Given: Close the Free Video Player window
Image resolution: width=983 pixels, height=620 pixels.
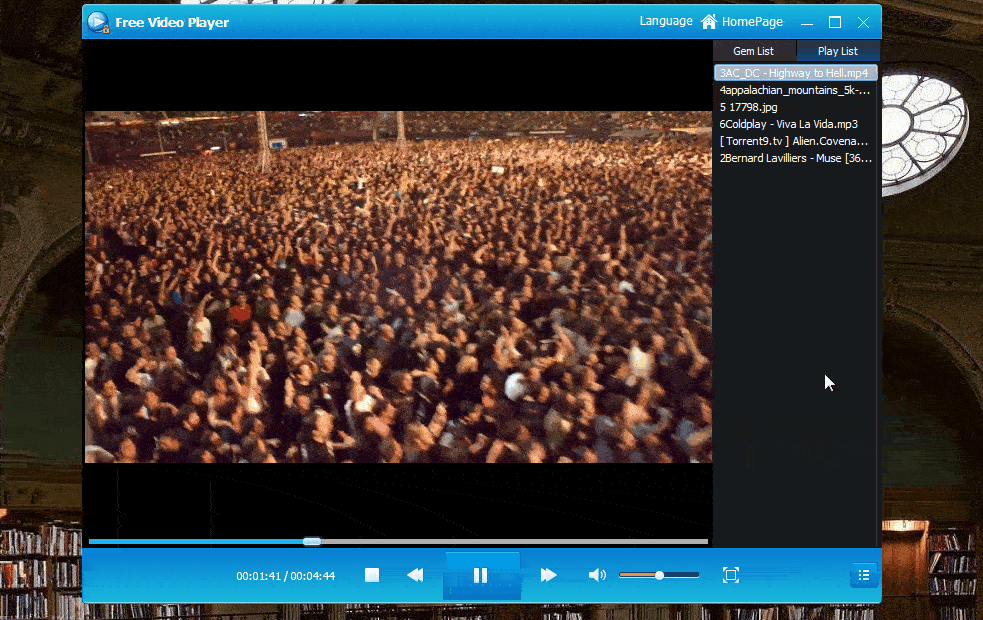Looking at the screenshot, I should [863, 23].
